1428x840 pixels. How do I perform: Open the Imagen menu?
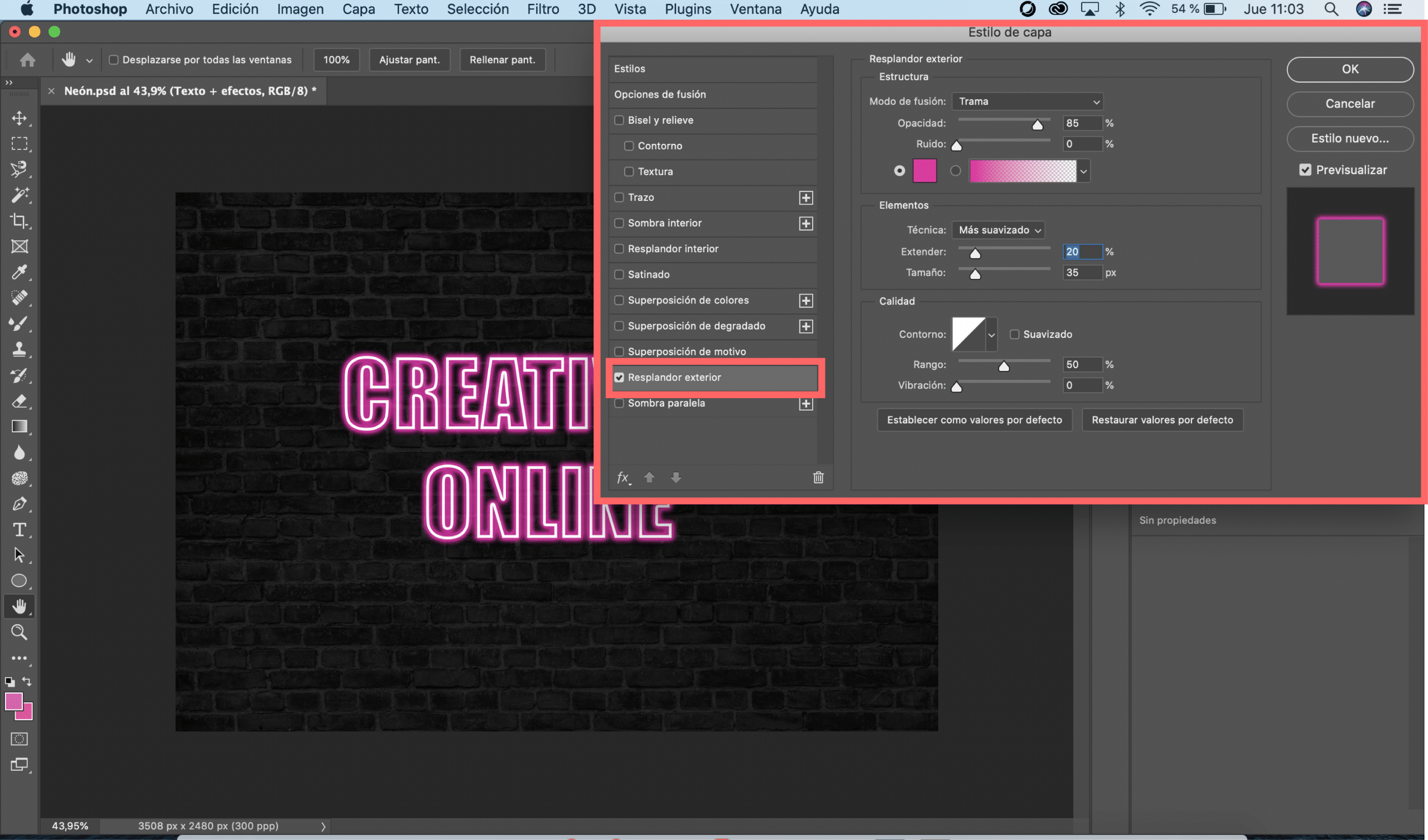(x=300, y=9)
